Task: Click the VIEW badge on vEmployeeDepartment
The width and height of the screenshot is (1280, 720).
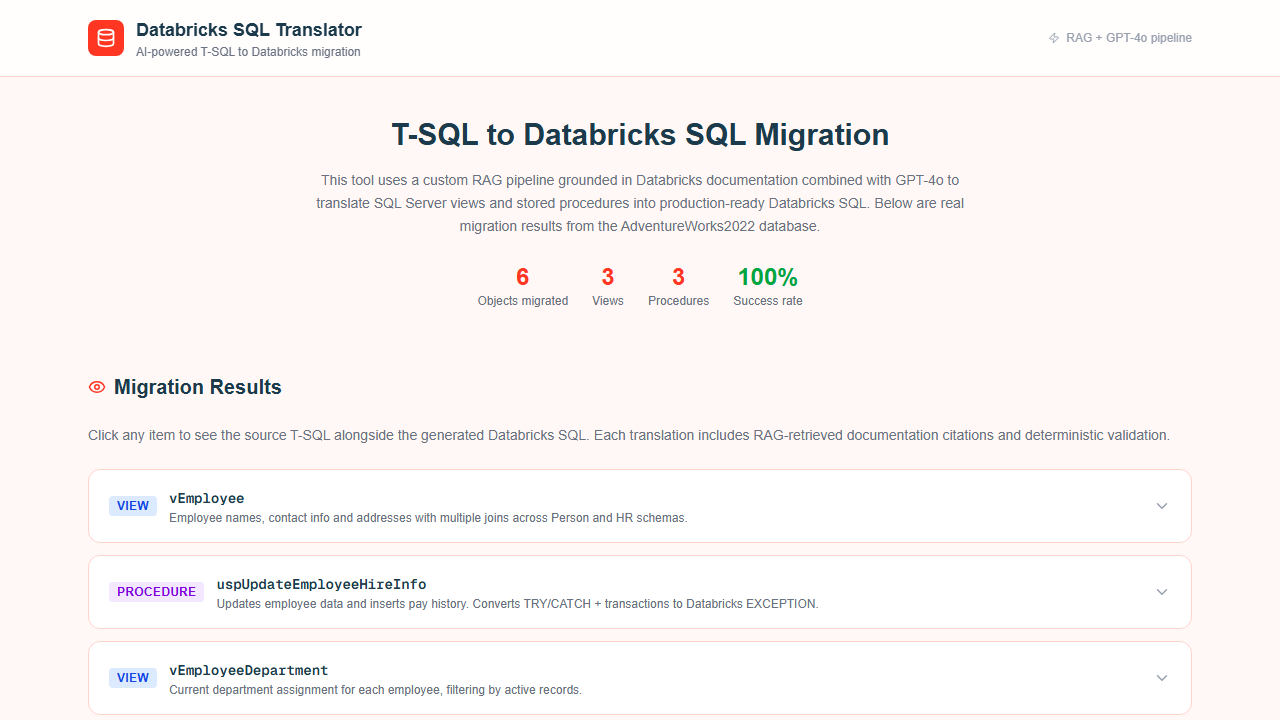Action: point(133,678)
